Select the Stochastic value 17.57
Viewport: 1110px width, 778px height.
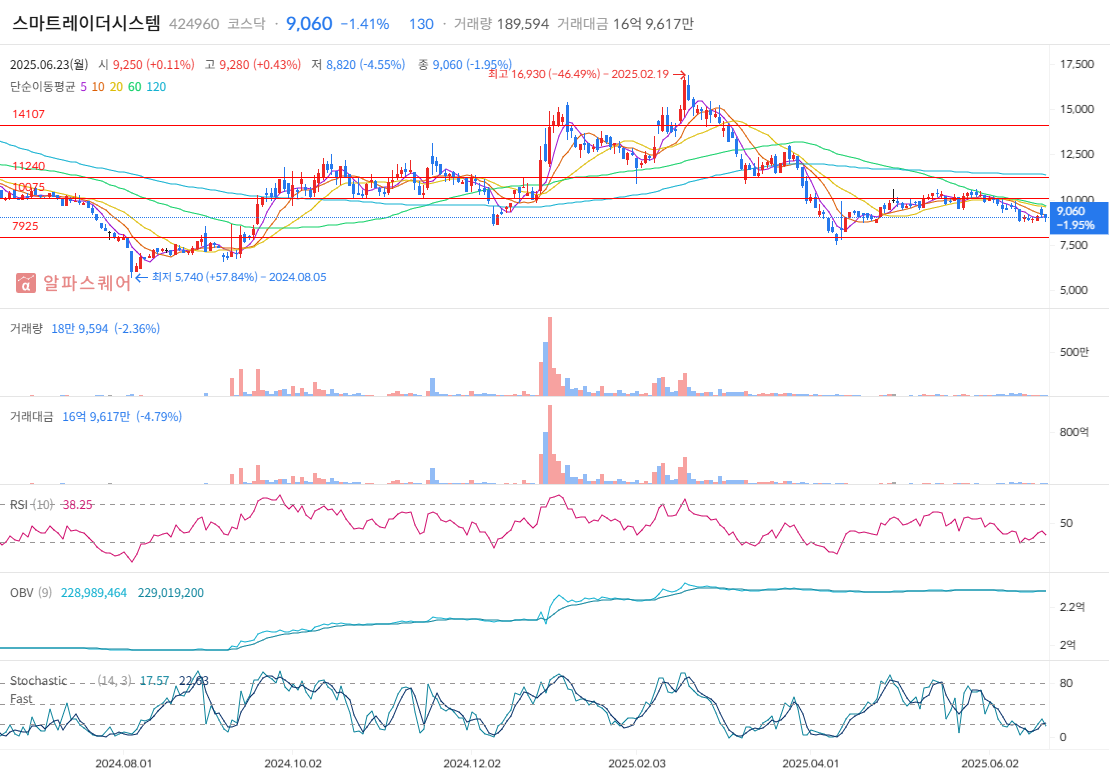[x=154, y=680]
